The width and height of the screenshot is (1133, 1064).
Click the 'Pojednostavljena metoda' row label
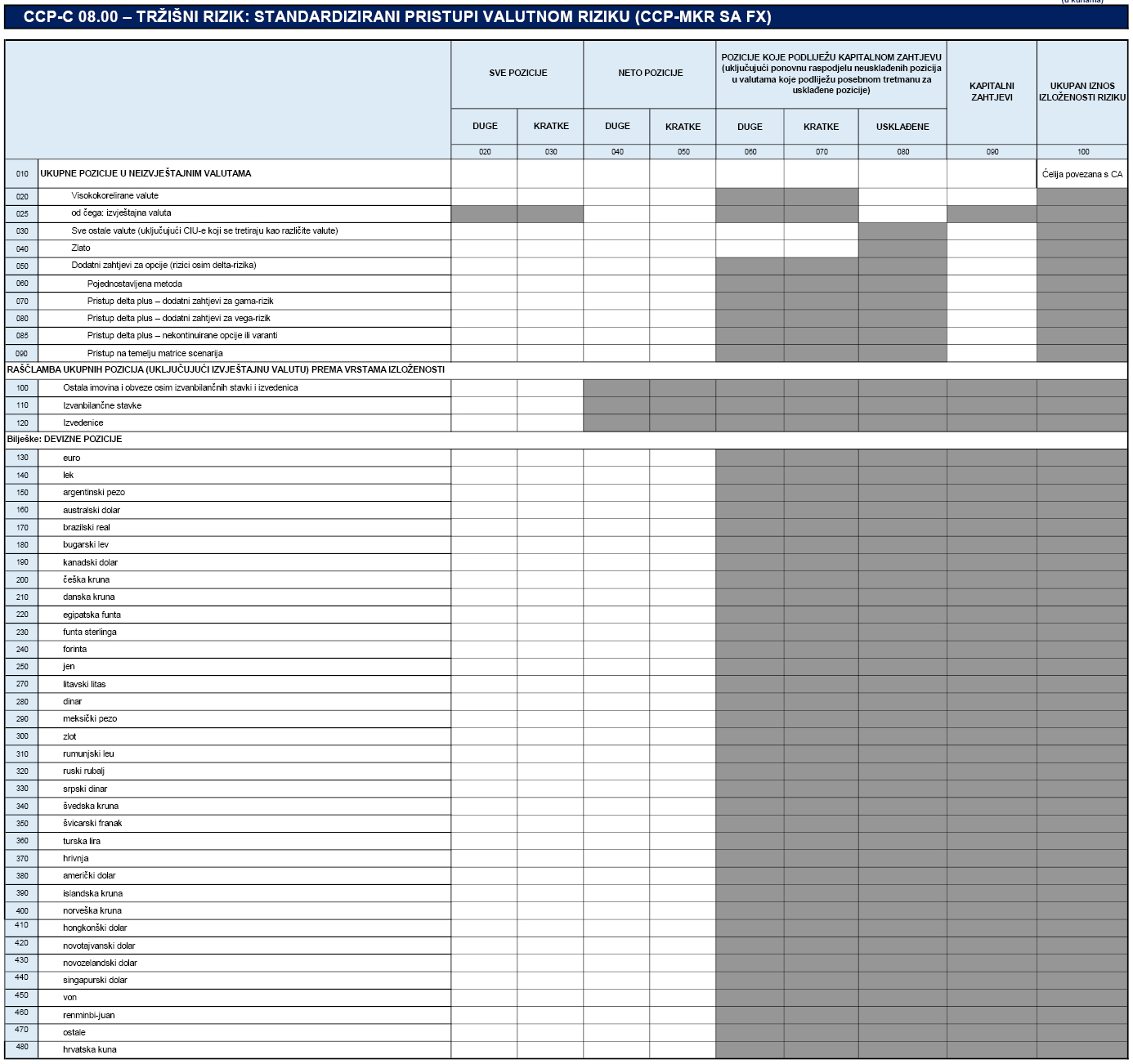pos(135,284)
